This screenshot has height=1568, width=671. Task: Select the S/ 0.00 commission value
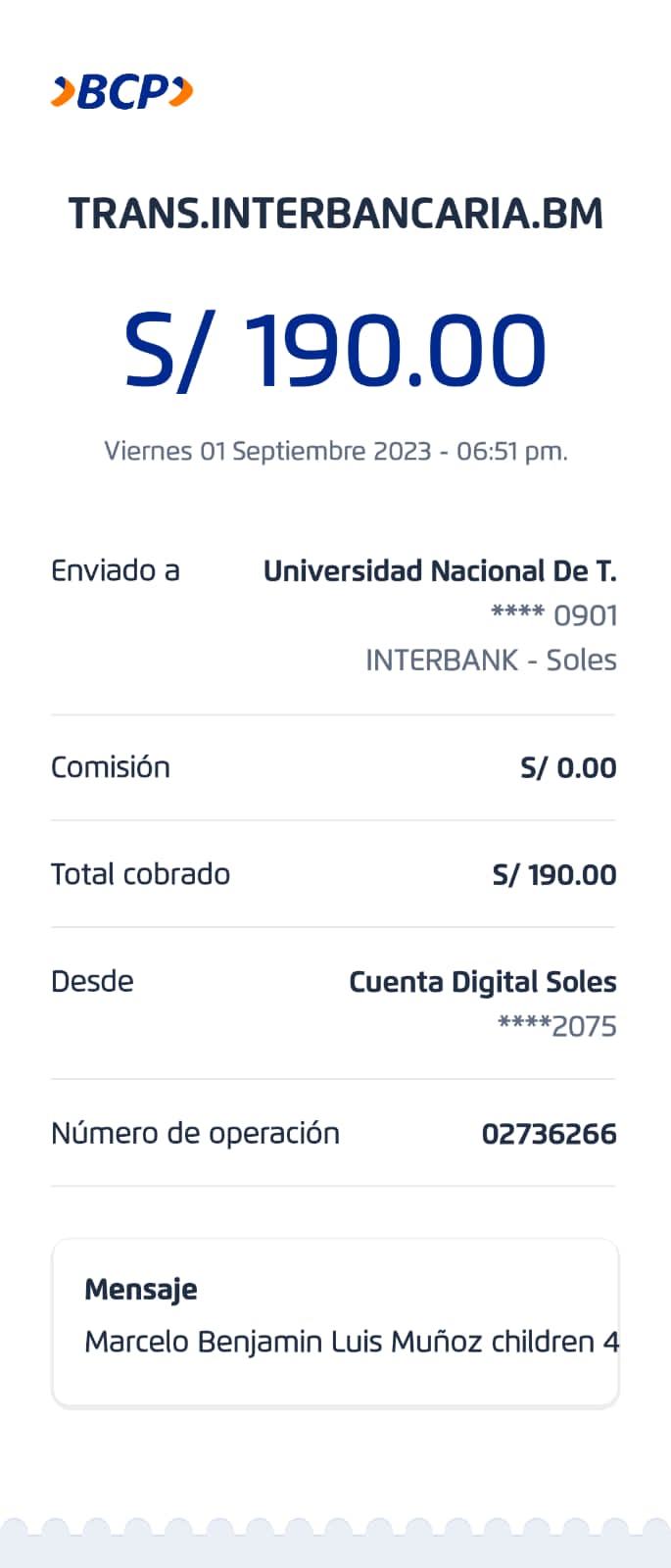click(568, 767)
